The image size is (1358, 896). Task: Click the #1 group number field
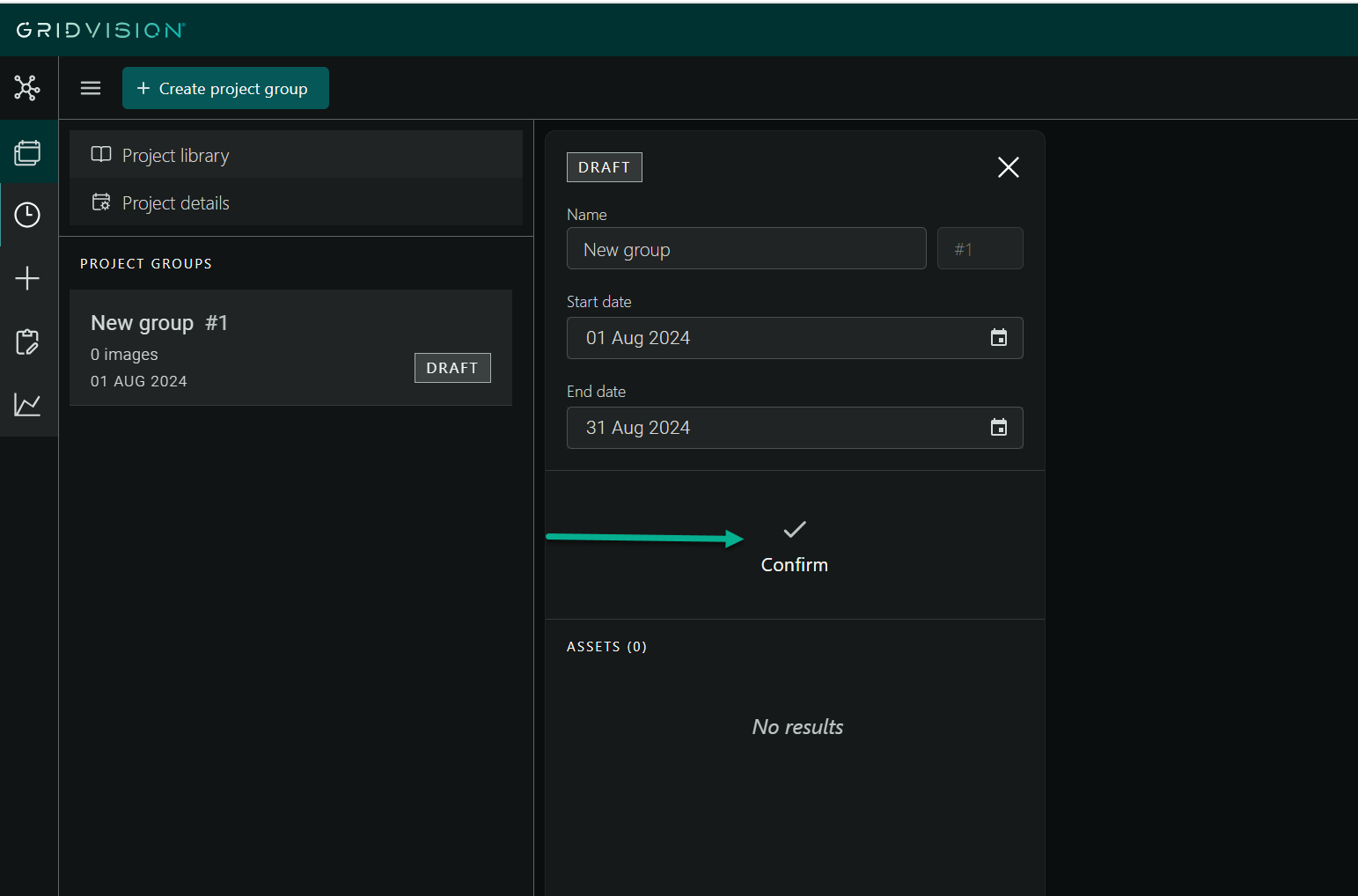point(980,249)
